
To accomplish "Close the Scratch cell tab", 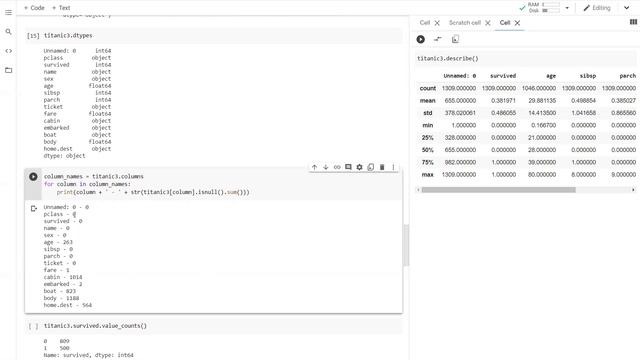I will tap(488, 23).
